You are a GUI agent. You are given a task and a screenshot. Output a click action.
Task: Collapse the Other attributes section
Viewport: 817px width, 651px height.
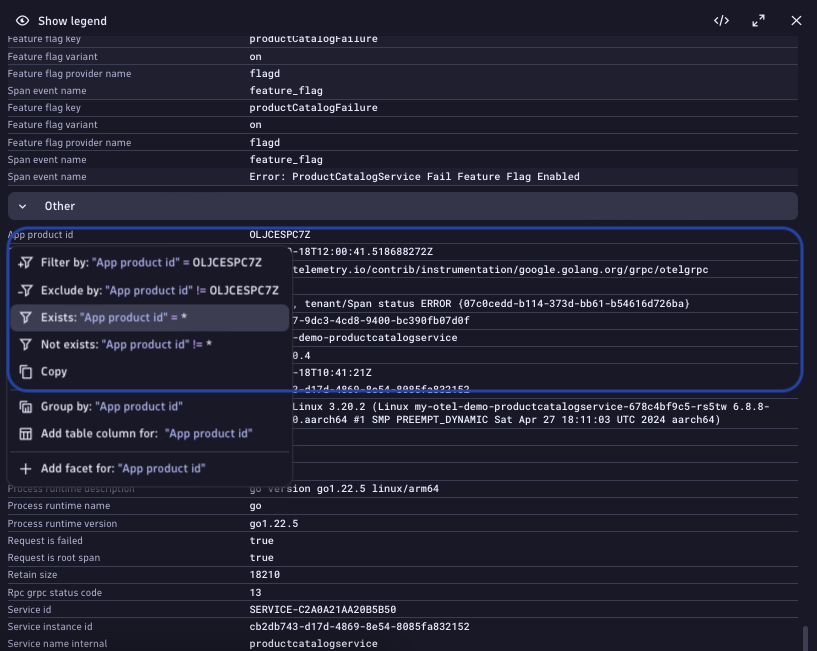pos(22,206)
